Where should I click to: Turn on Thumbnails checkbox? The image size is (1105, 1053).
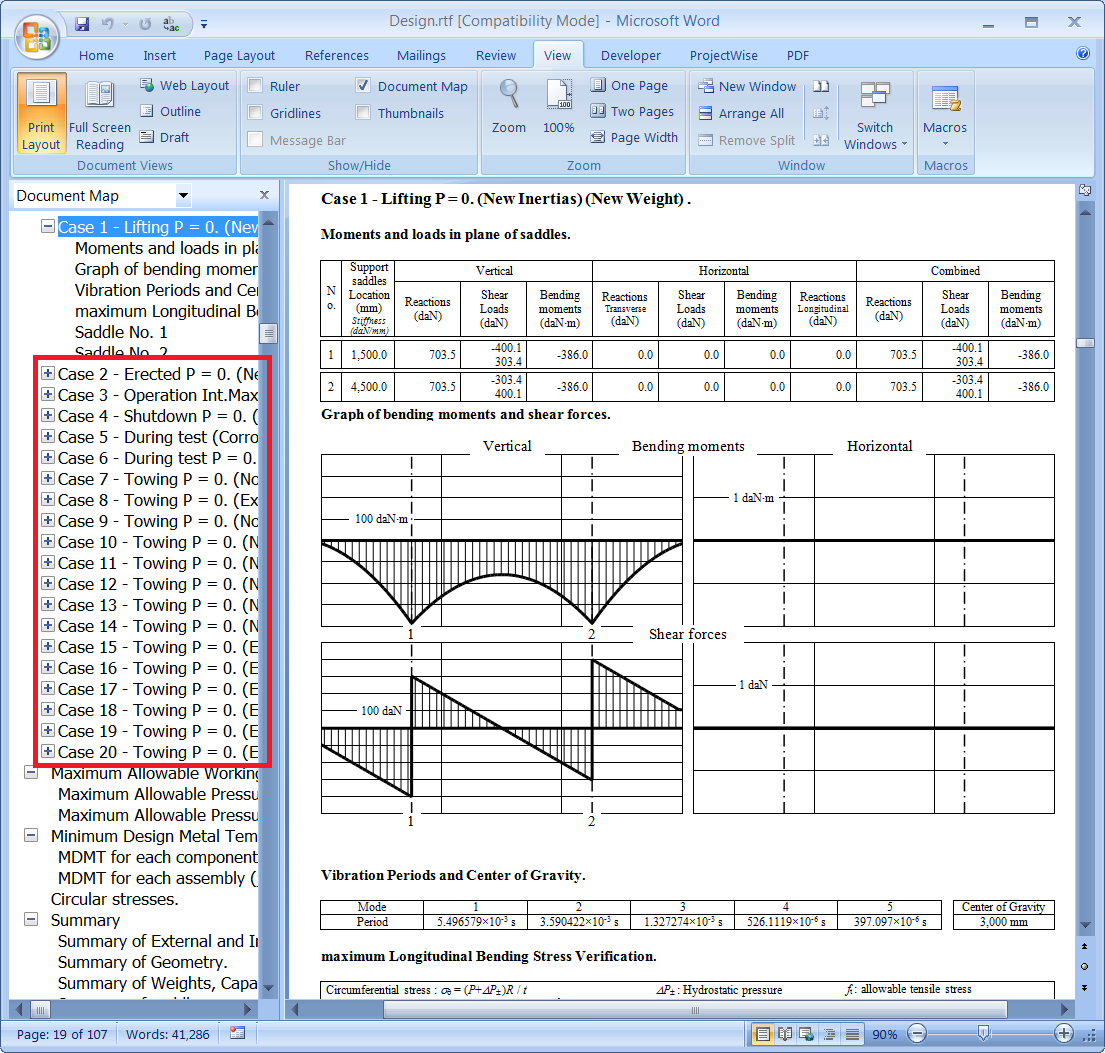point(363,113)
